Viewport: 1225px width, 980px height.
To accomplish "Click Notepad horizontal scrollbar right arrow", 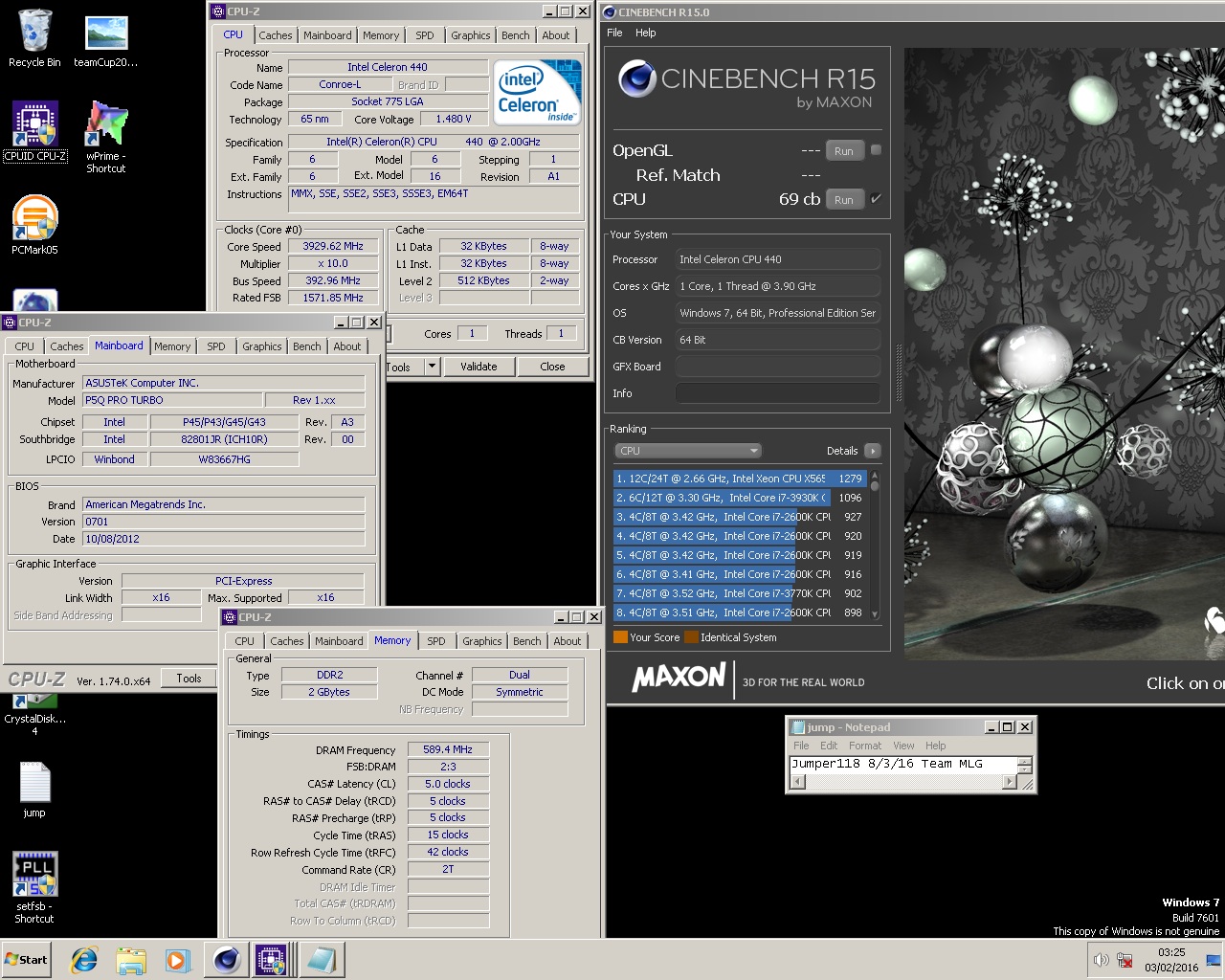I will [x=1009, y=782].
